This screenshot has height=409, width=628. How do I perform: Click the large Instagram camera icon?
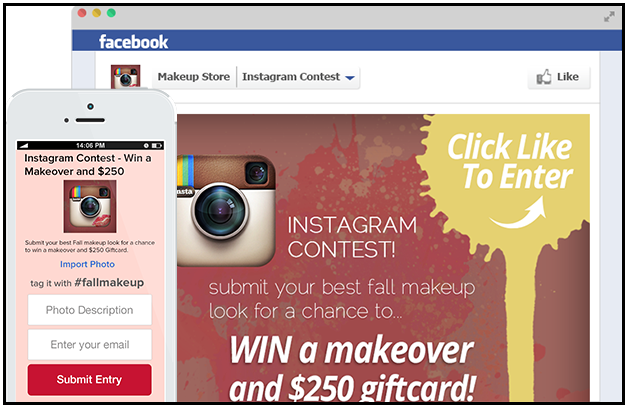pos(226,210)
